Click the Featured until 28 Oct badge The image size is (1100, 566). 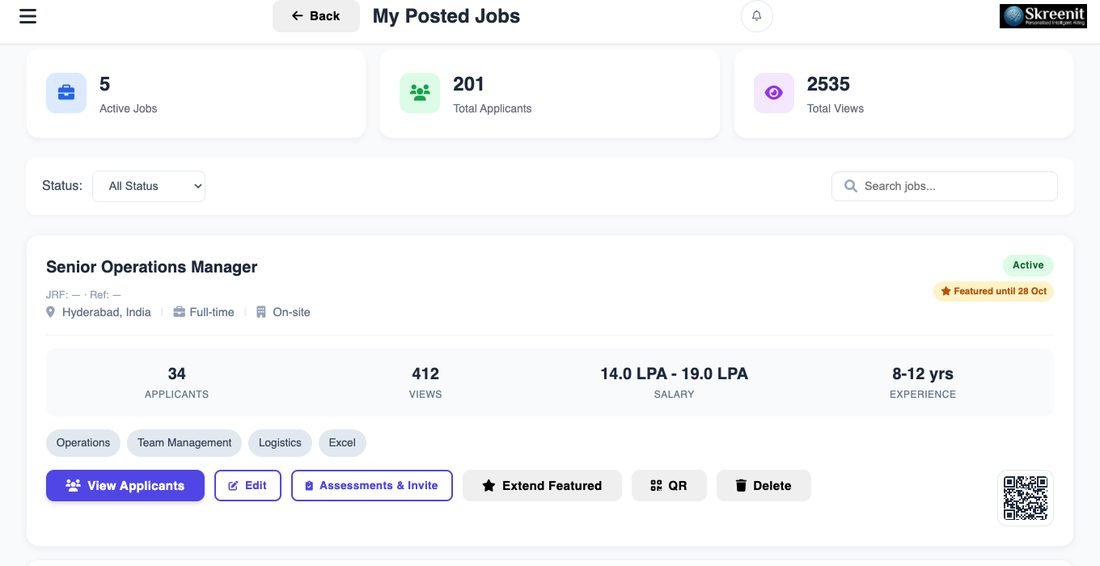tap(993, 291)
